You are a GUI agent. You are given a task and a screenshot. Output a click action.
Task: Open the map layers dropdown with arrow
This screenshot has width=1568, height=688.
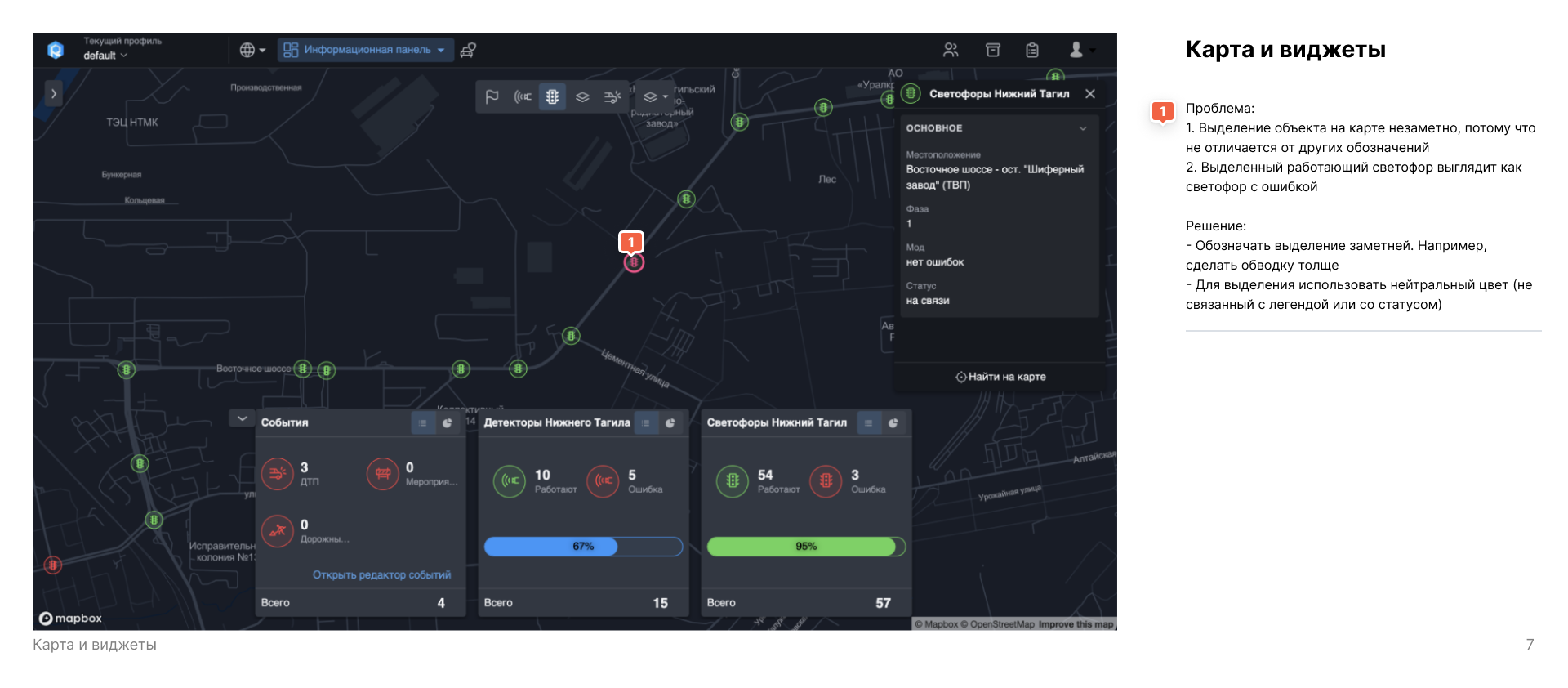(655, 96)
